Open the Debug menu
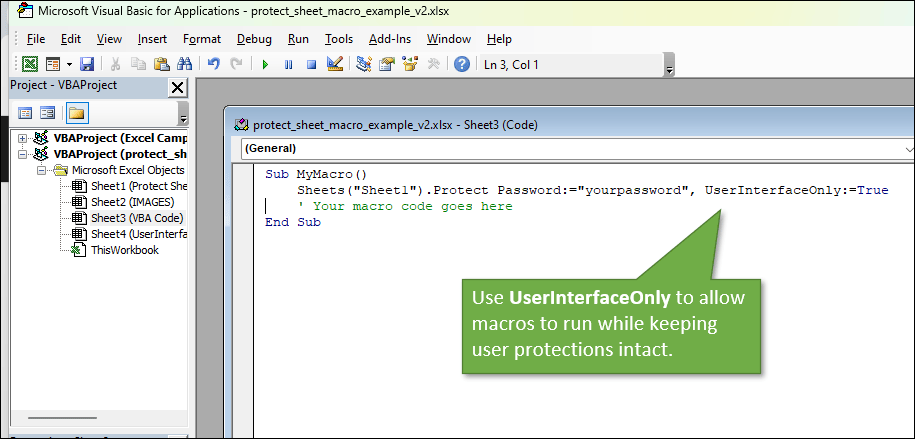Viewport: 915px width, 439px height. (254, 39)
